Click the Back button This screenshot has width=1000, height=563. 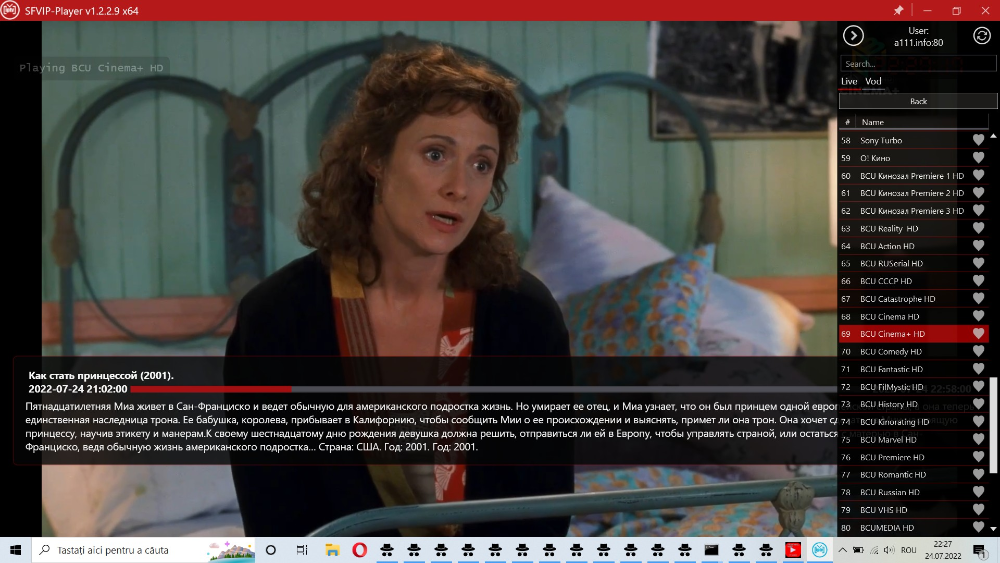(x=918, y=101)
